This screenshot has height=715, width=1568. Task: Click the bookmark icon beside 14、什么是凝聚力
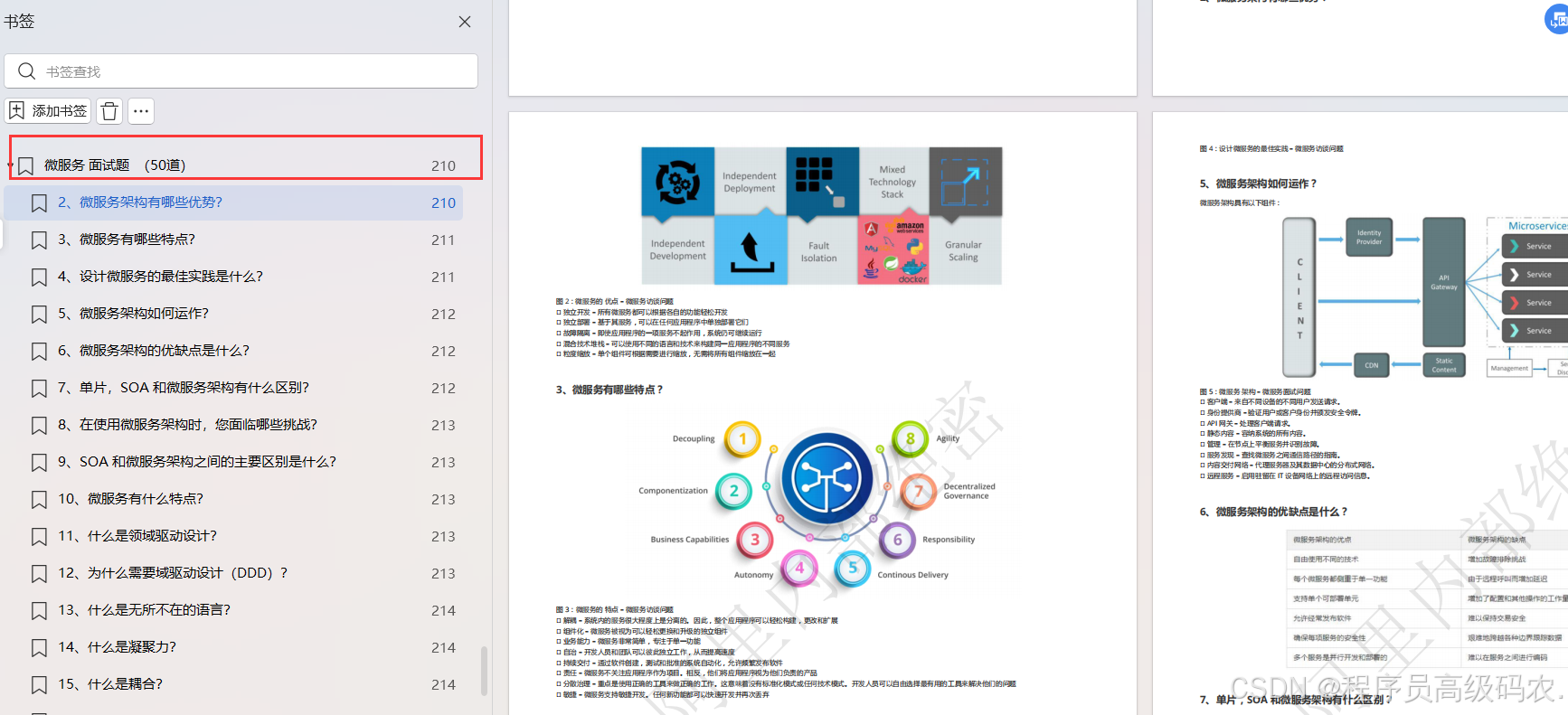(39, 648)
